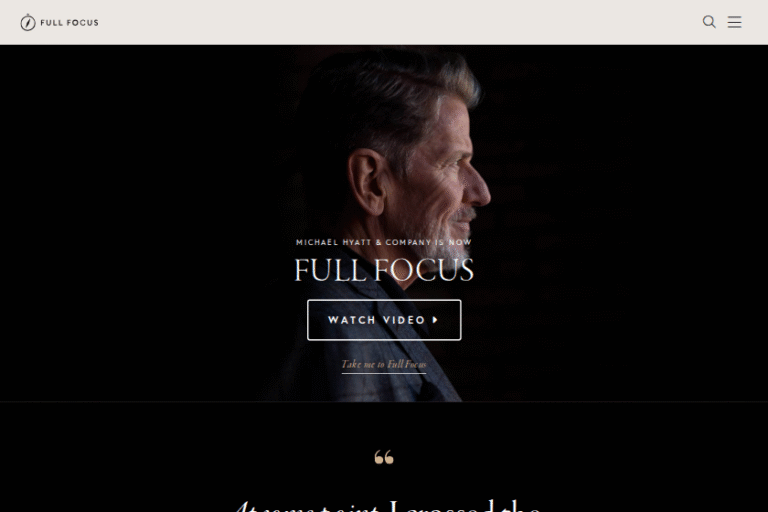This screenshot has height=512, width=768.
Task: Click the play arrow inside Watch Video
Action: (x=435, y=320)
